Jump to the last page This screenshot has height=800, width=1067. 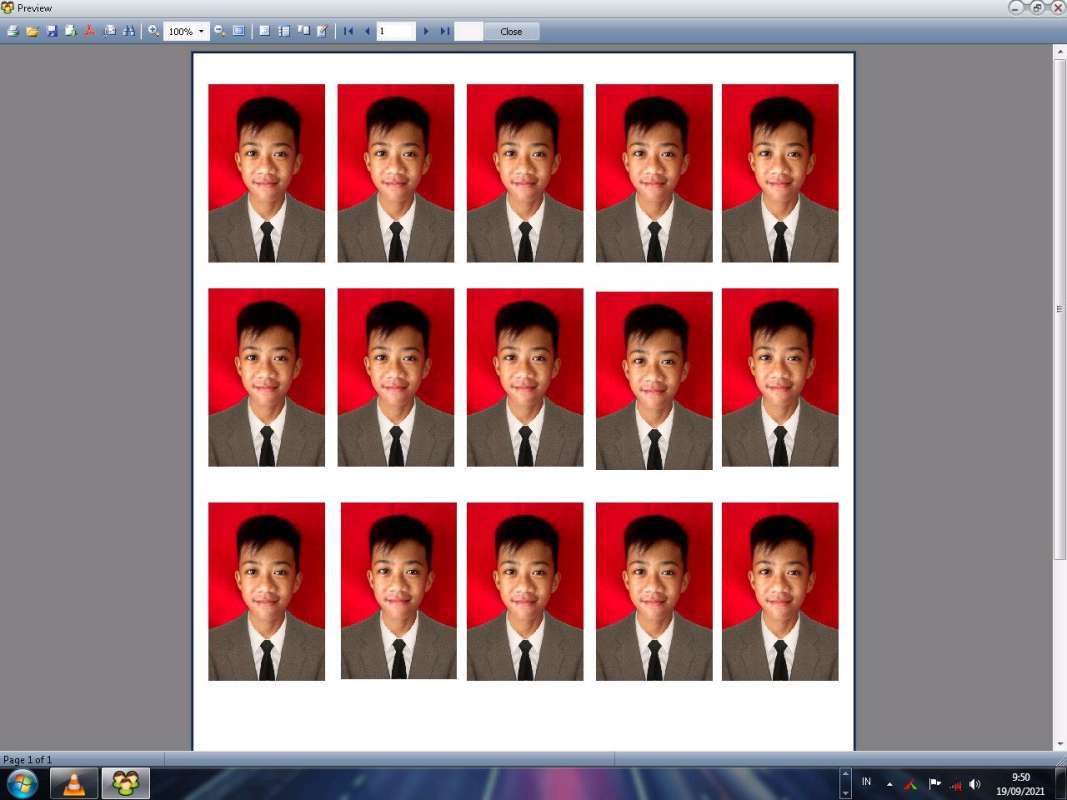(x=445, y=31)
